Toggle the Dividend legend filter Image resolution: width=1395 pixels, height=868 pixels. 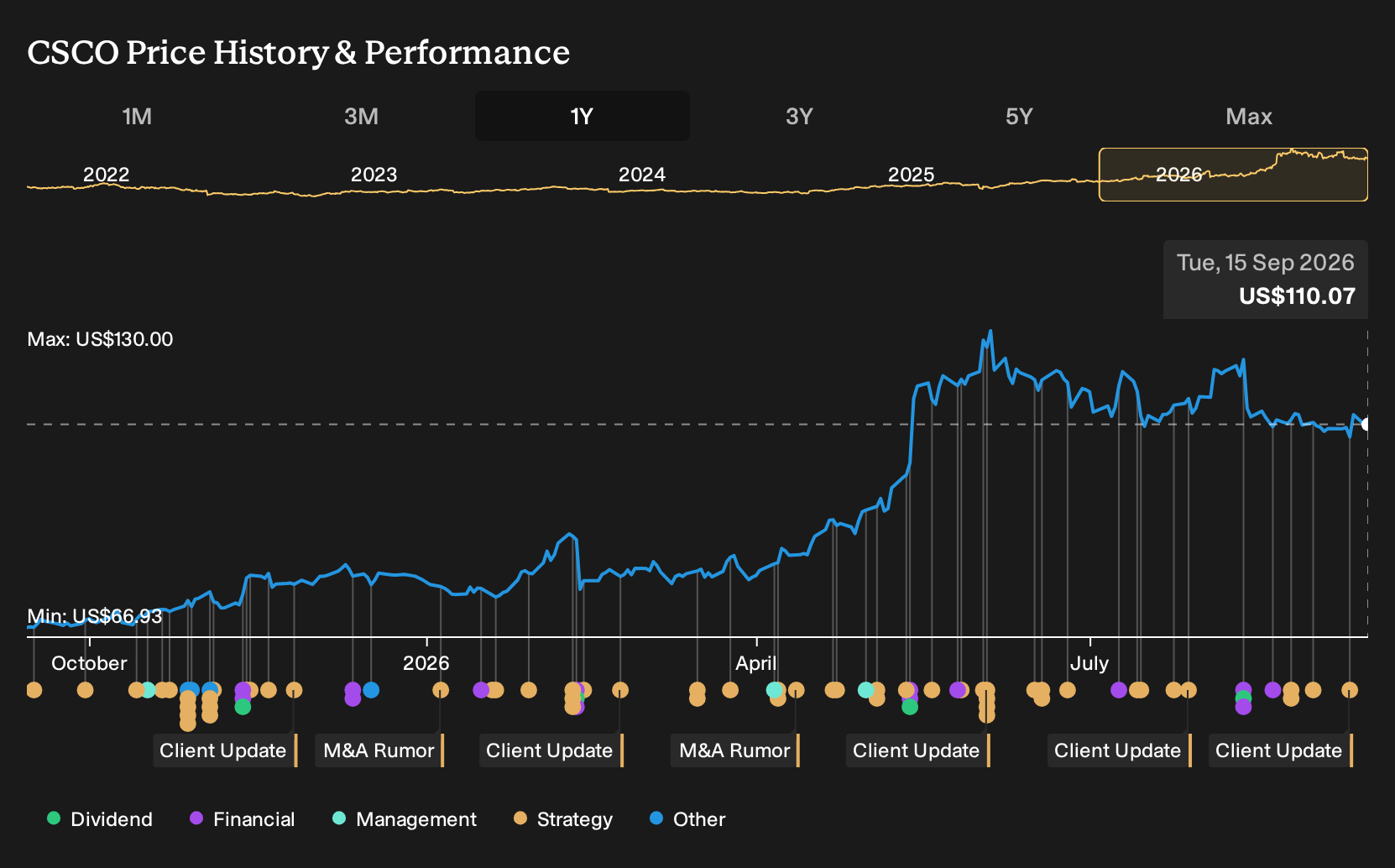(x=100, y=819)
